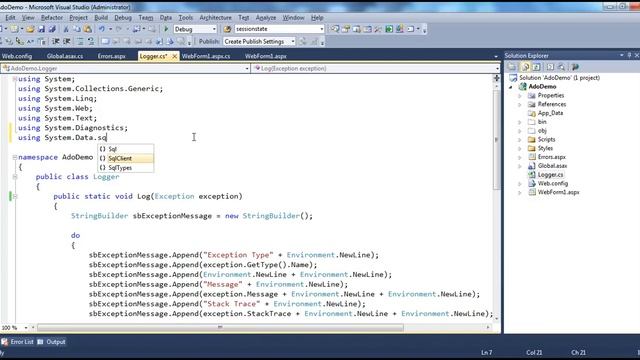Expand the Properties node in Solution Explorer
640x360 pixels.
(520, 96)
